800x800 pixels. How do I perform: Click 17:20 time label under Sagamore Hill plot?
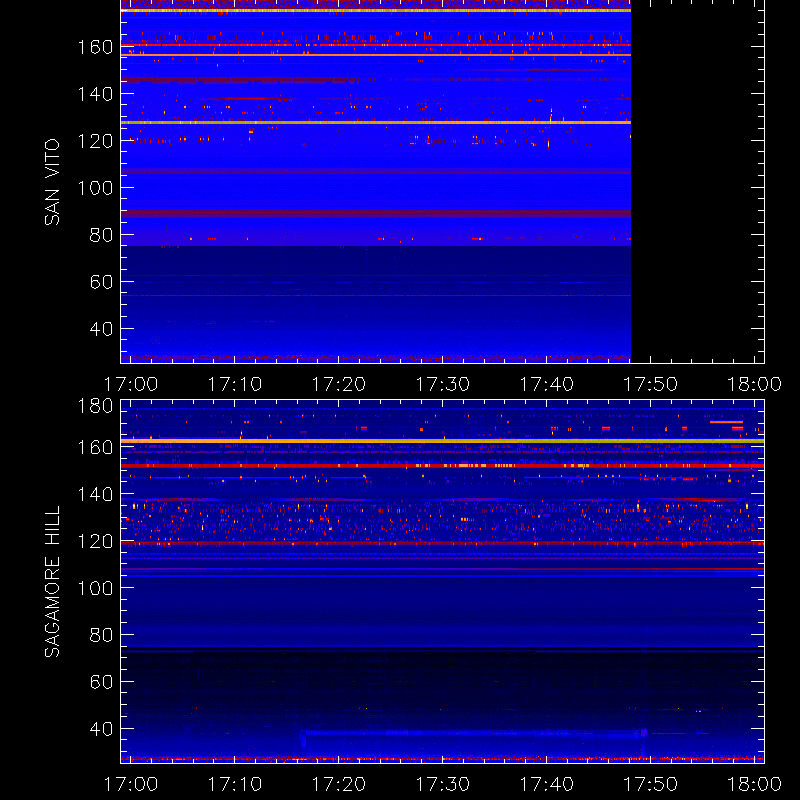point(339,784)
